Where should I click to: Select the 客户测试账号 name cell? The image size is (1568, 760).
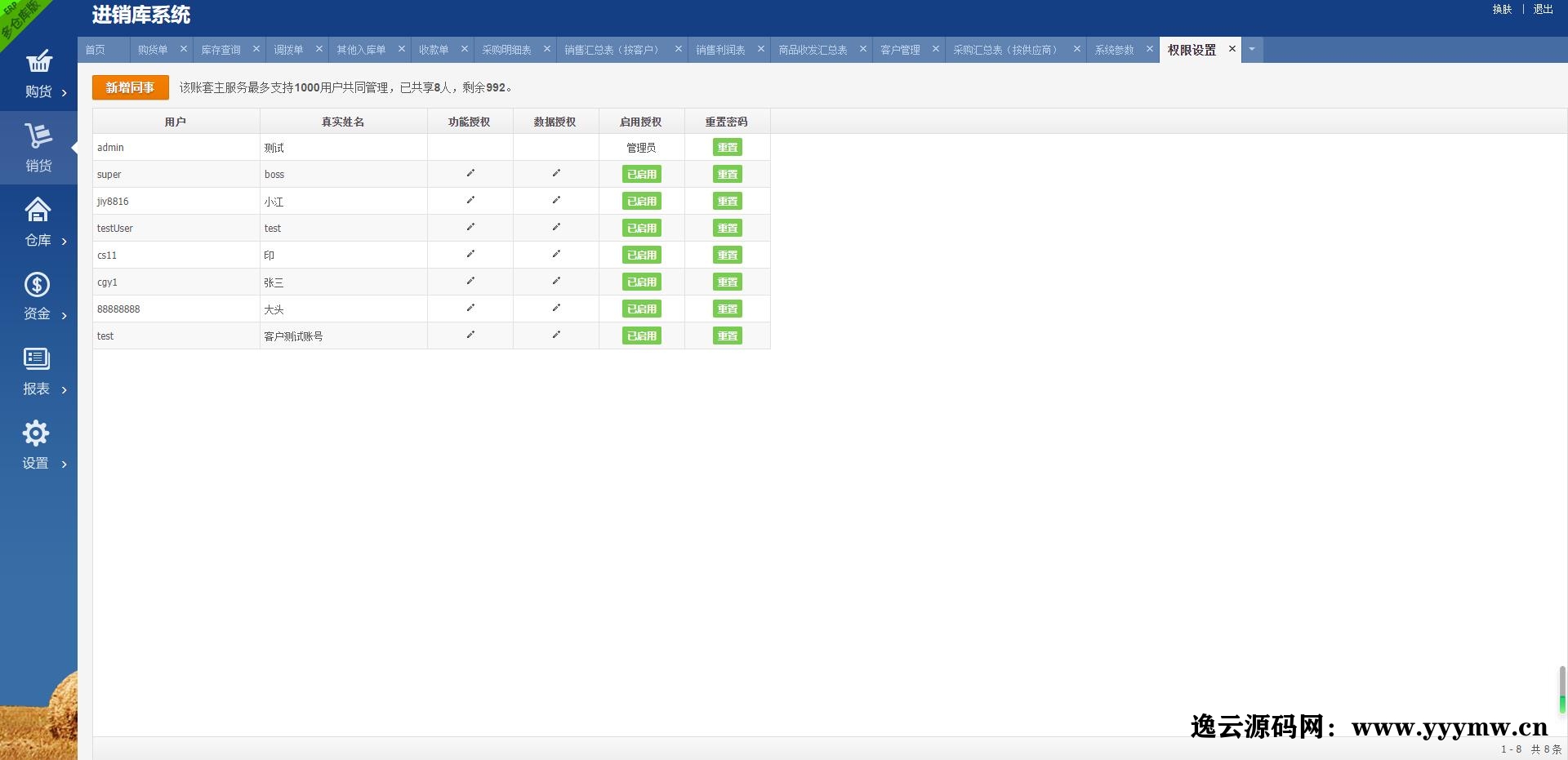[344, 336]
